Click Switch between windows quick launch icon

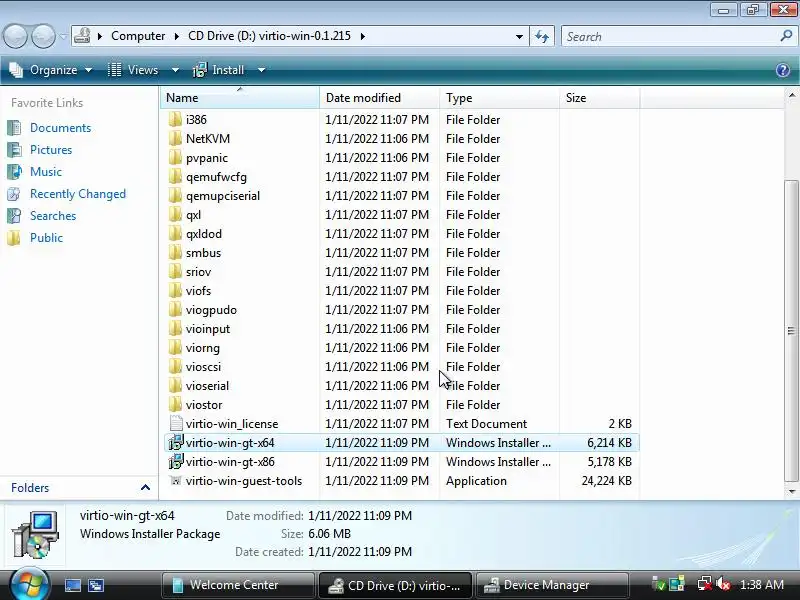(96, 585)
